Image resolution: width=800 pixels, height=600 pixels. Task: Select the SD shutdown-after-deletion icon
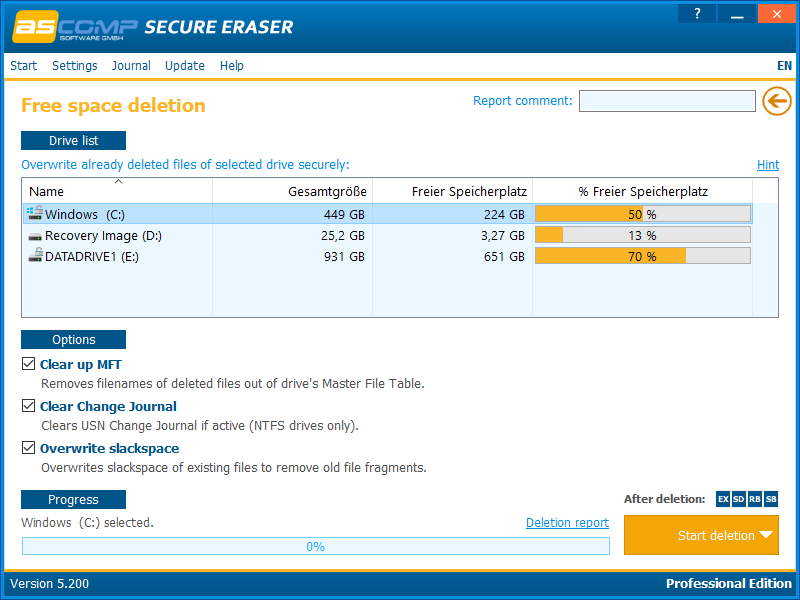pos(738,499)
